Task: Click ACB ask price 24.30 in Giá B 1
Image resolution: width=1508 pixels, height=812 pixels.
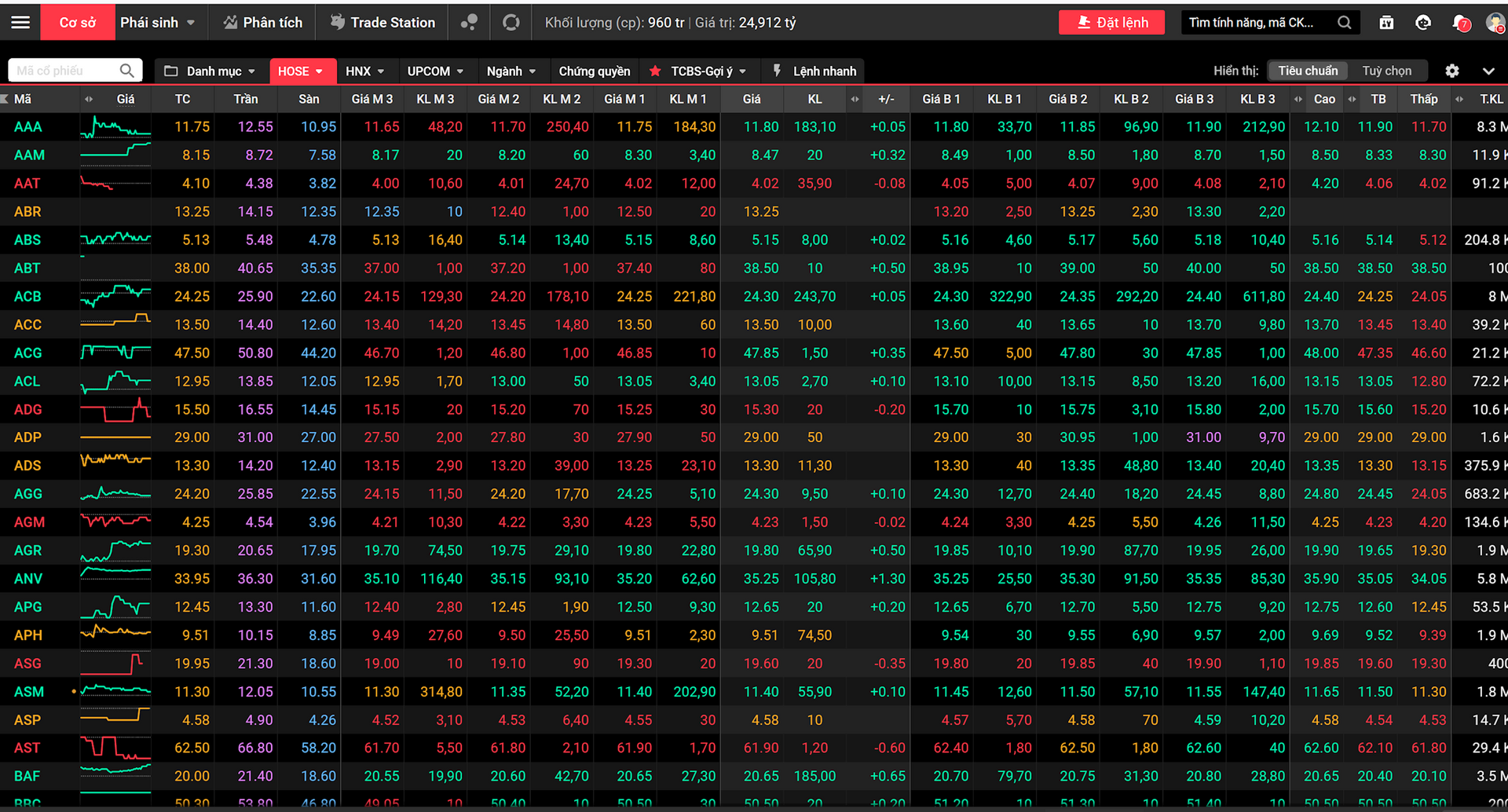Action: (951, 296)
